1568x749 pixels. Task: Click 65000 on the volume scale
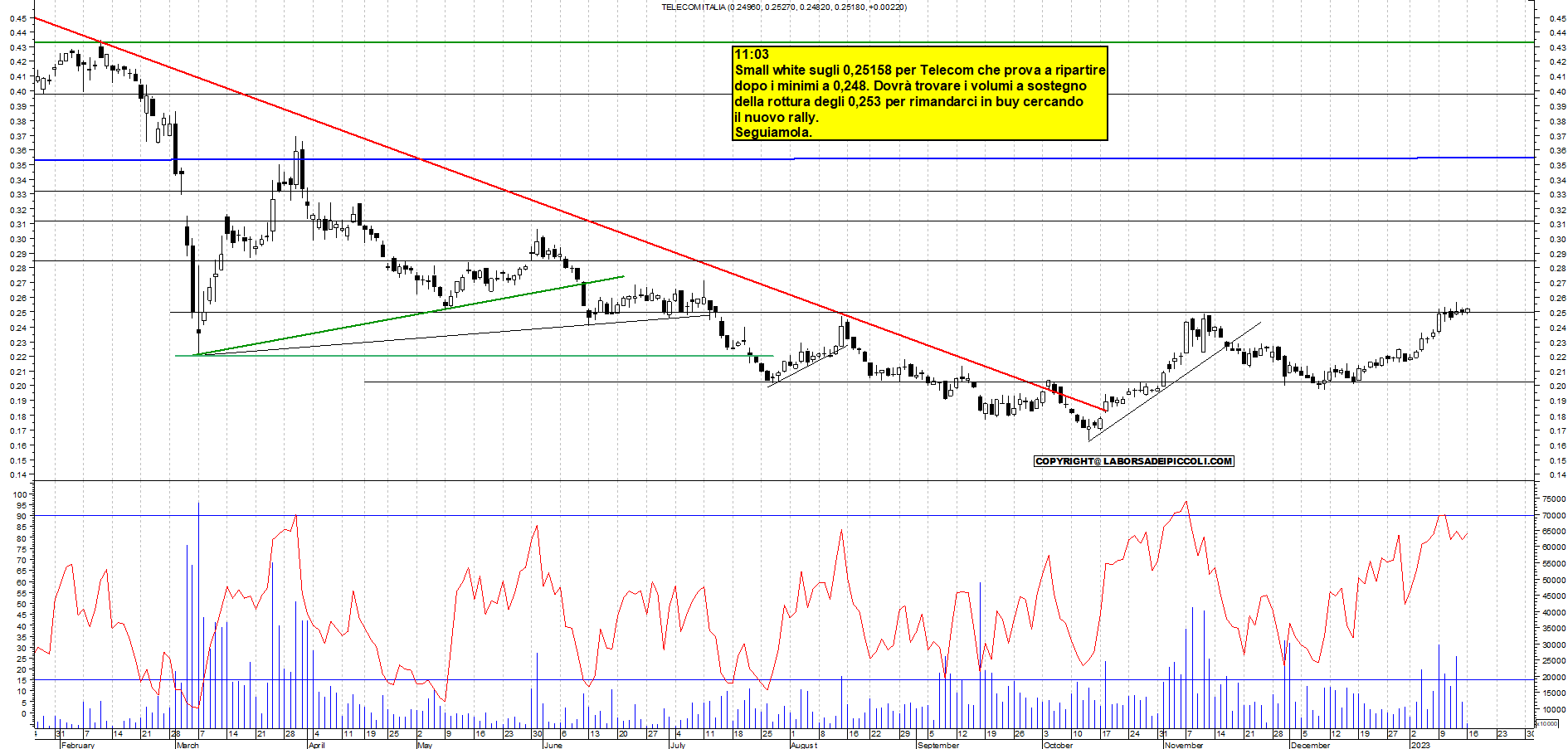click(1555, 532)
